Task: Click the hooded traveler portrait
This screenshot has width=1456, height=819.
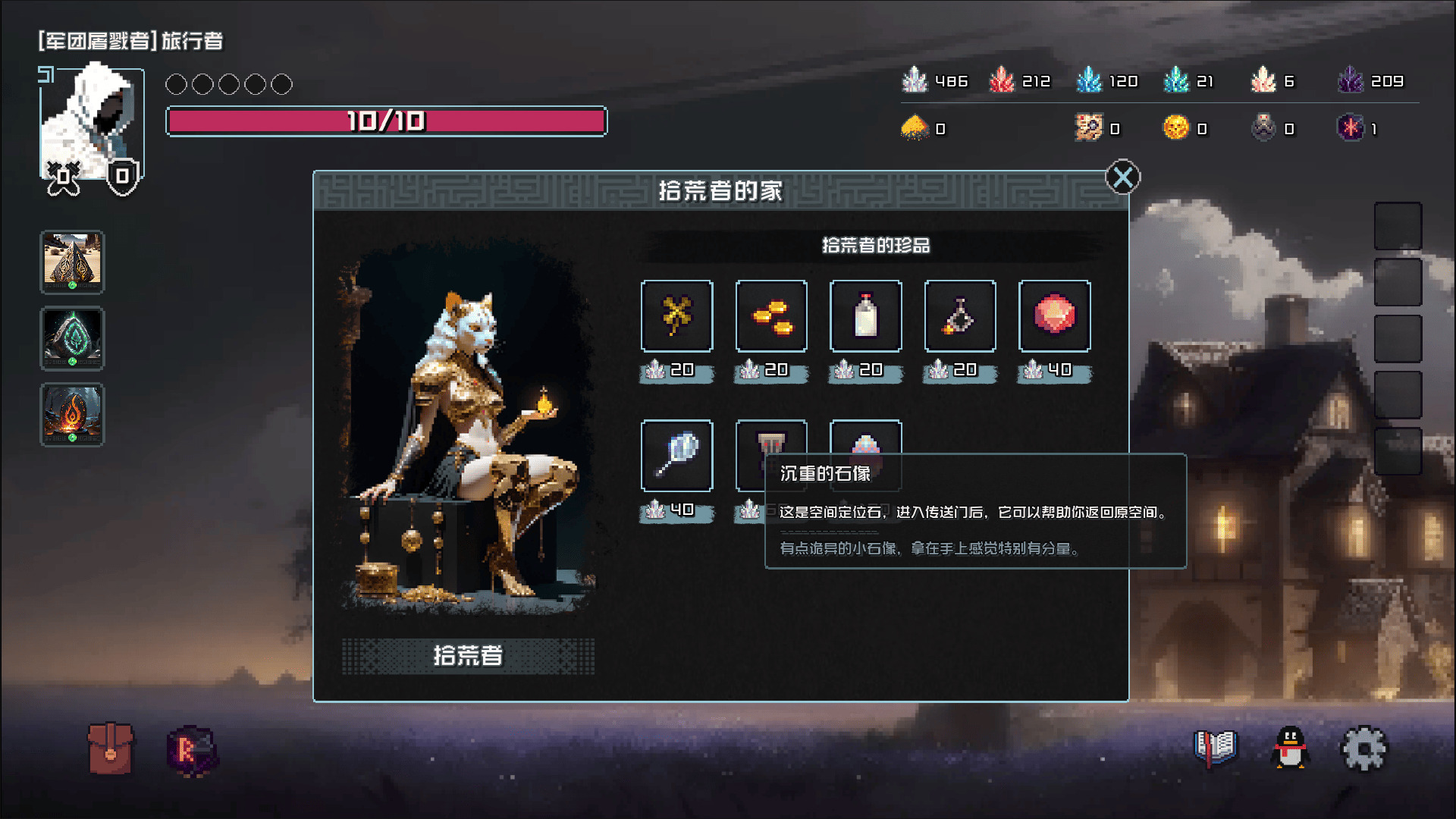Action: 92,124
